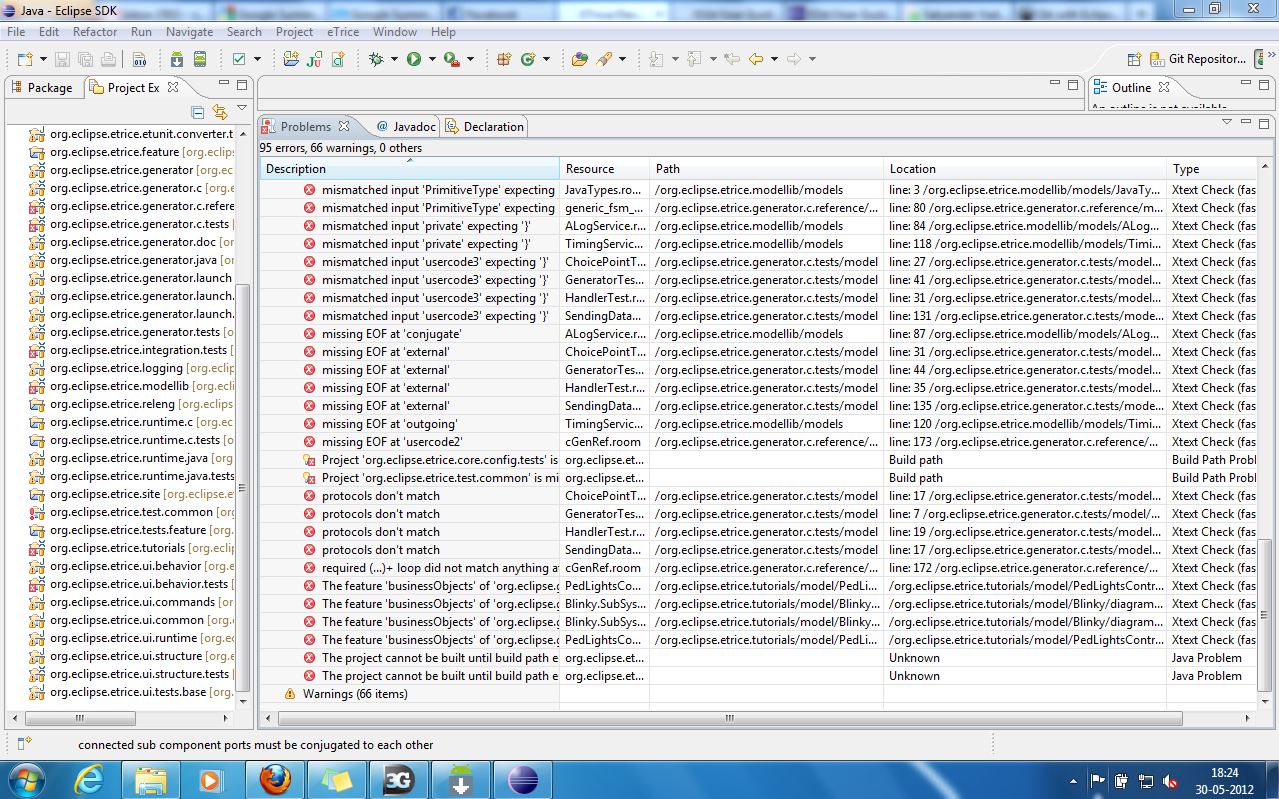This screenshot has height=799, width=1279.
Task: Sort problems by the Description column header
Action: click(x=410, y=169)
